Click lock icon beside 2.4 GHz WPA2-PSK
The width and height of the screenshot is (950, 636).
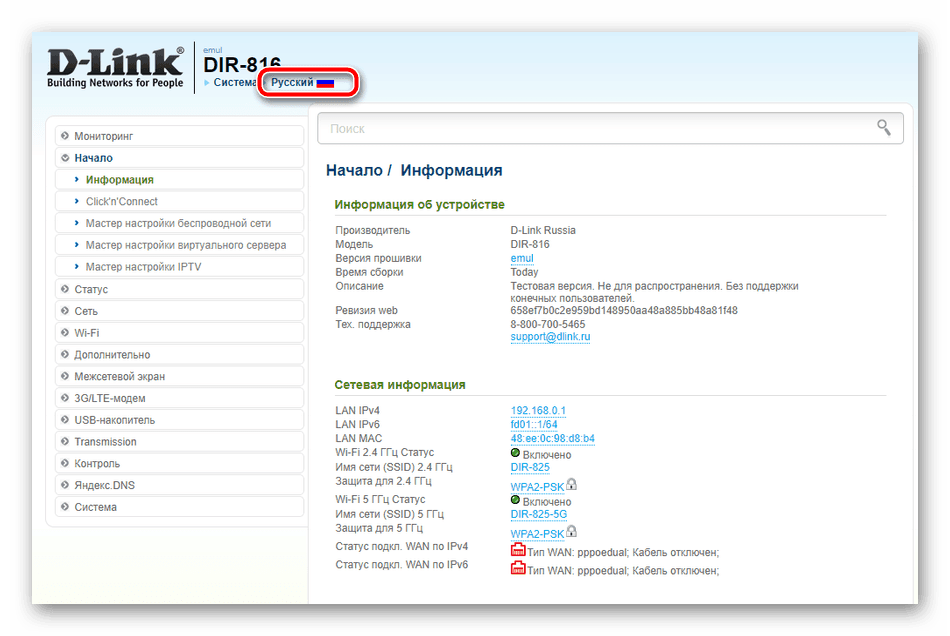point(571,485)
